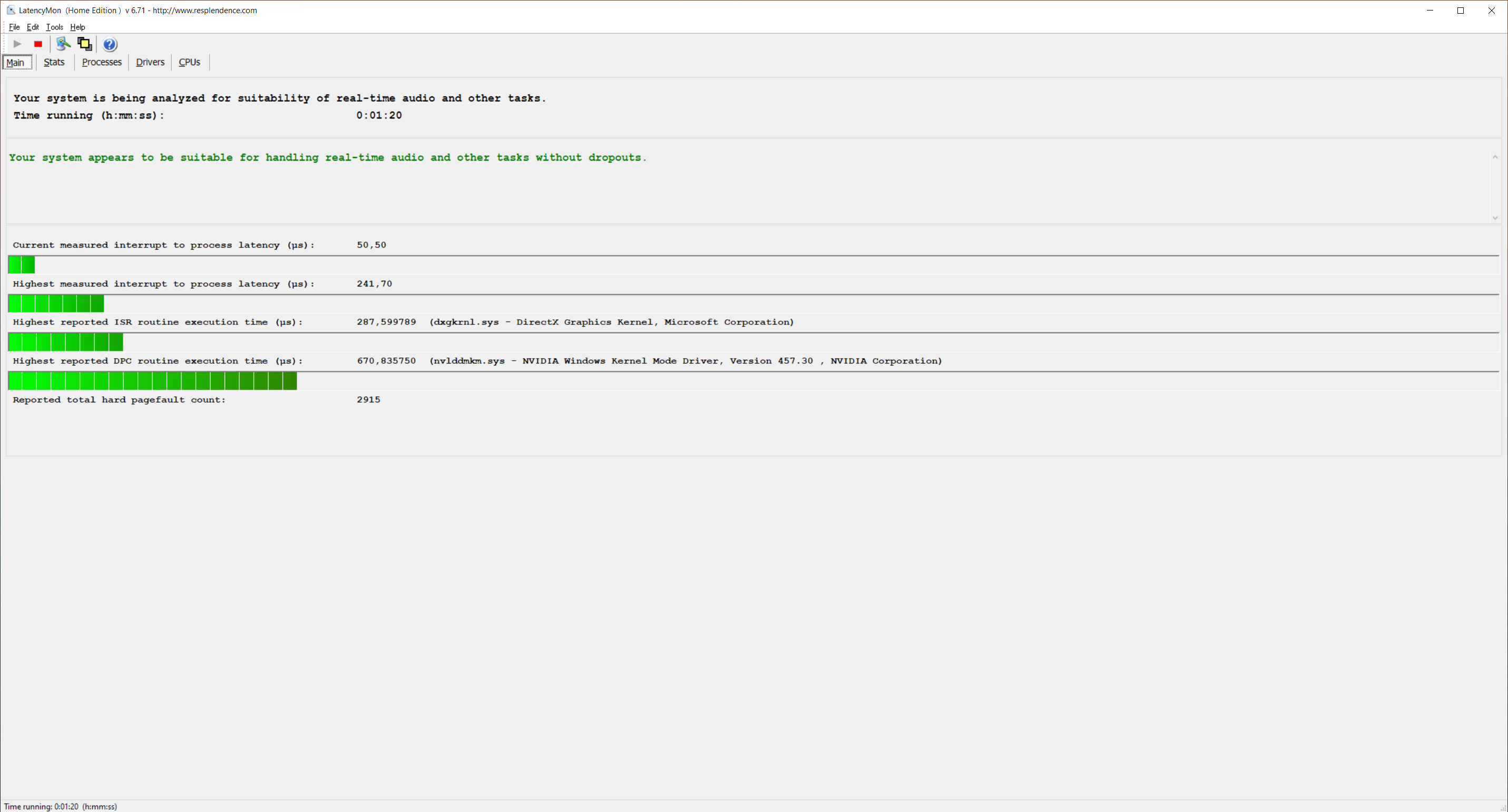This screenshot has width=1508, height=812.
Task: Switch to the Stats tab
Action: (x=54, y=62)
